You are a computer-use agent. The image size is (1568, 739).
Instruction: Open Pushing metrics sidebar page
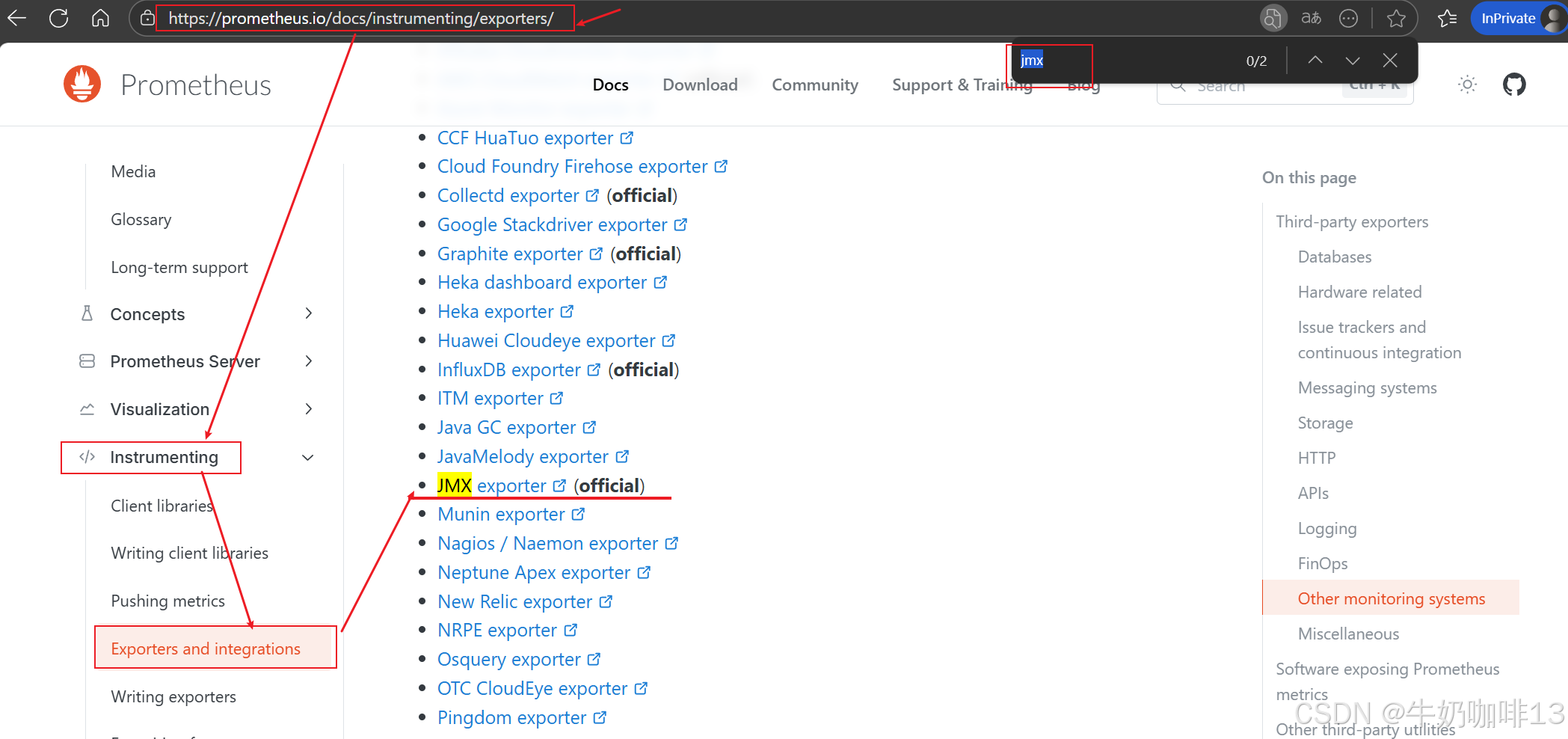[x=167, y=601]
